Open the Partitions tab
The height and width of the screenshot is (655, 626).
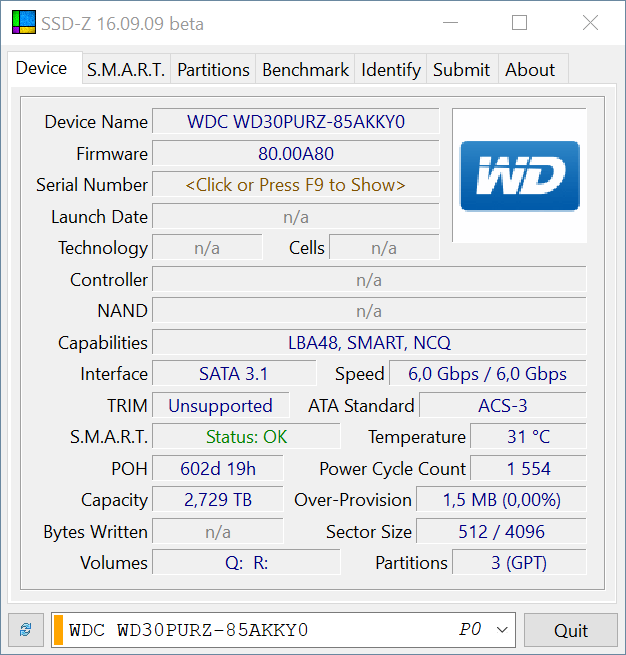point(213,69)
